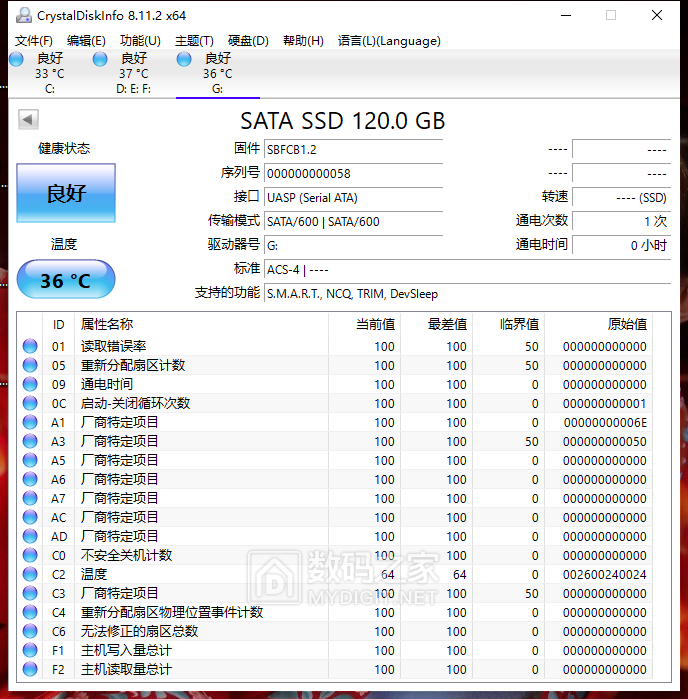Click the 标准 field ACS-4

pos(468,270)
